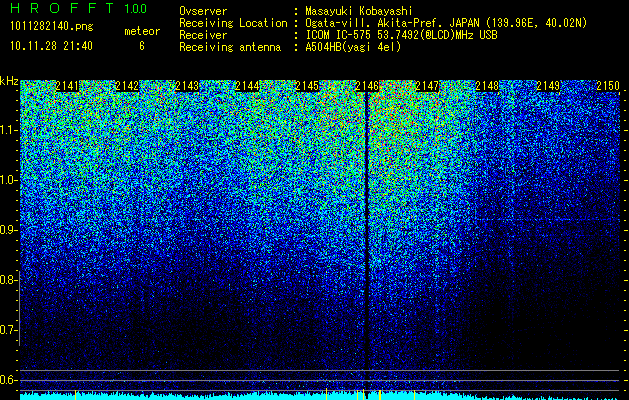The height and width of the screenshot is (400, 629).
Task: Click the 1.1 kHz frequency tick label
Action: 8,130
